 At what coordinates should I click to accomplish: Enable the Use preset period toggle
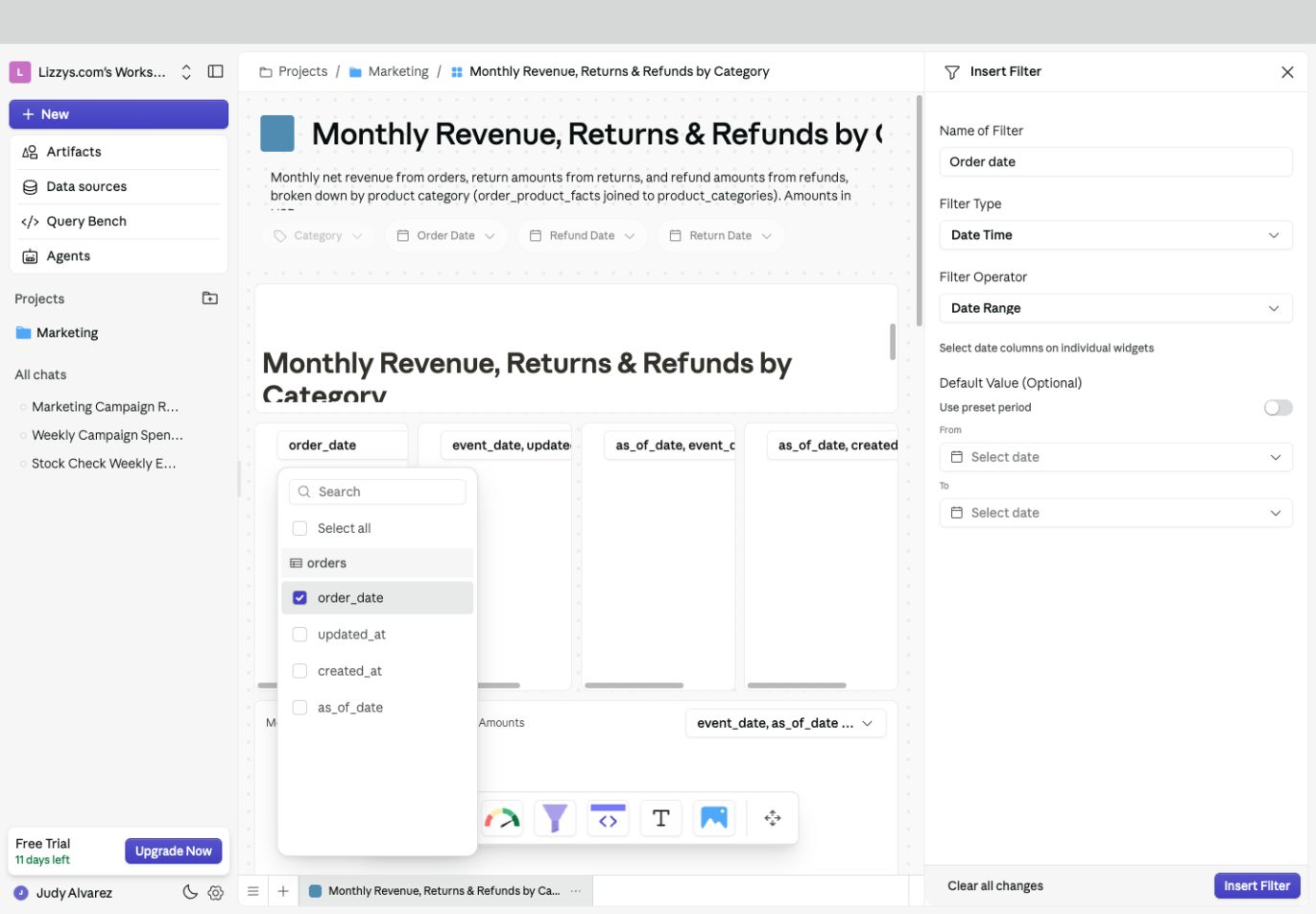[x=1278, y=408]
